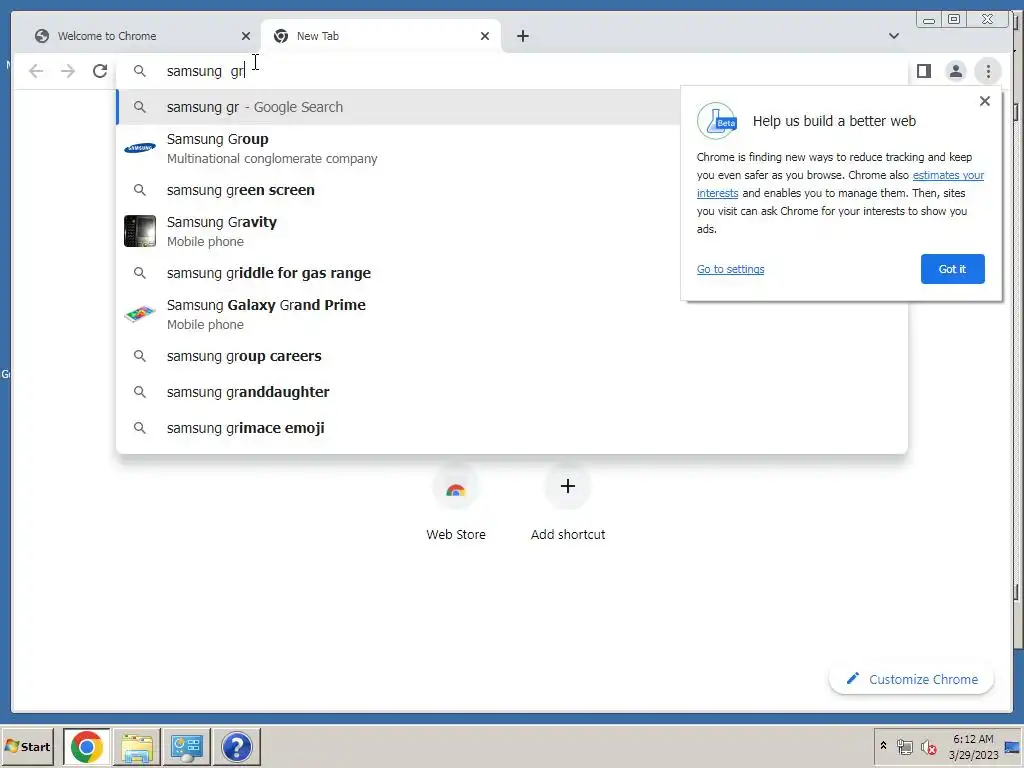This screenshot has height=768, width=1024.
Task: Close the Welcome to Chrome tab
Action: tap(246, 36)
